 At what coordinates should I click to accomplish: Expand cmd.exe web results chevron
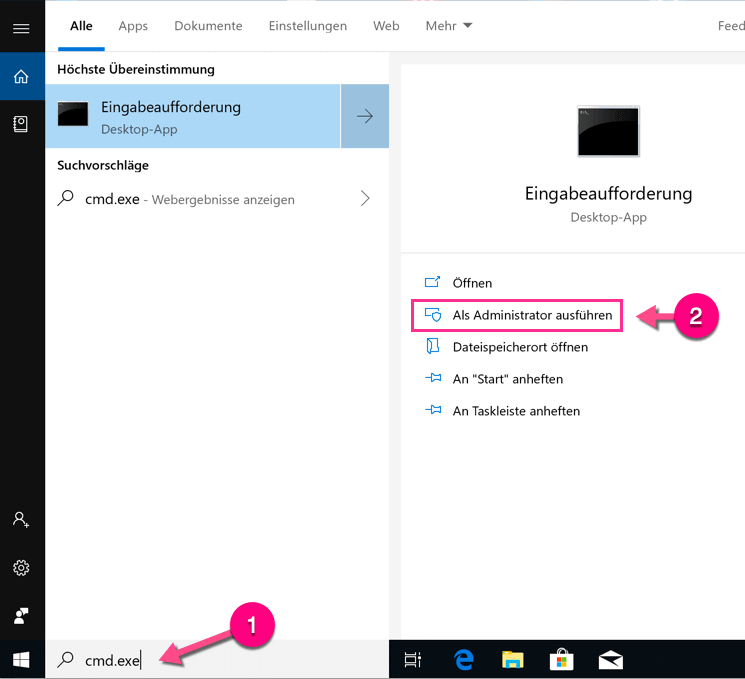(x=365, y=199)
